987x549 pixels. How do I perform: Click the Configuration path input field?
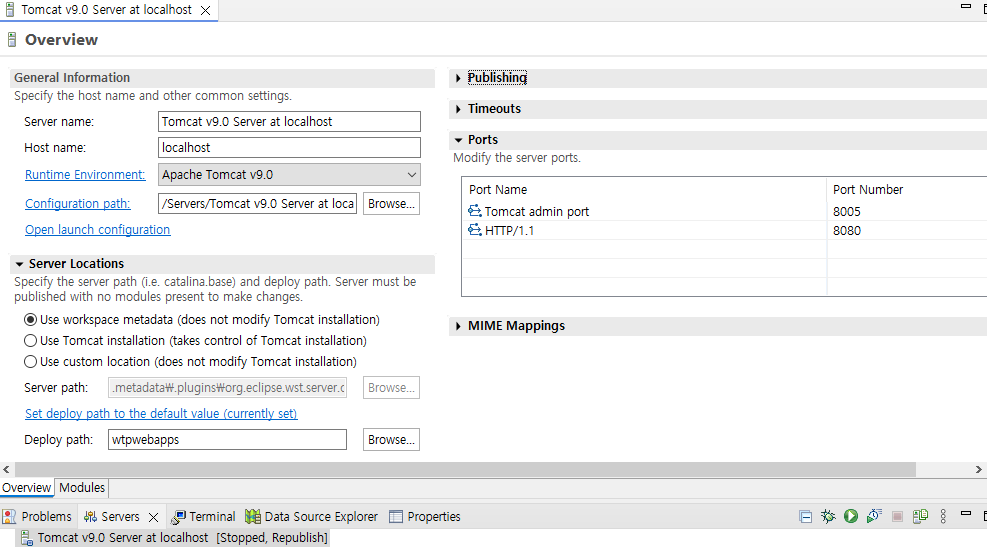pyautogui.click(x=257, y=204)
